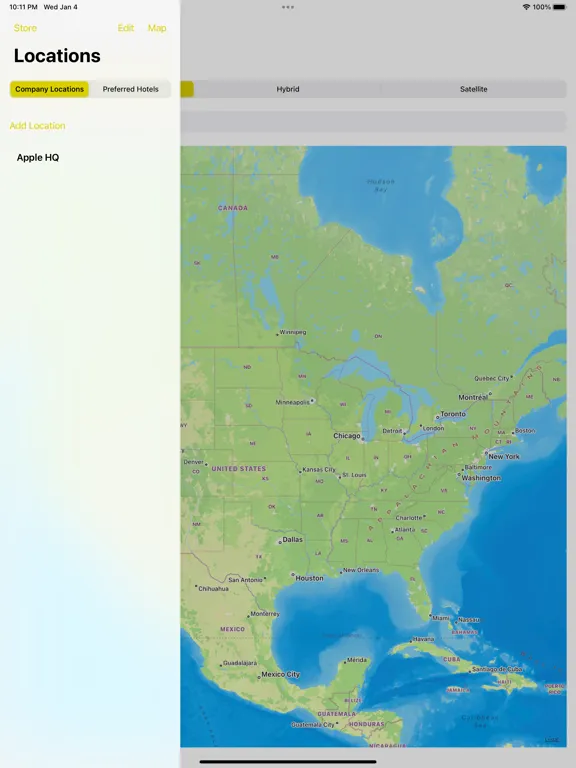Image resolution: width=576 pixels, height=768 pixels.
Task: Tap Add Location link
Action: coord(37,126)
